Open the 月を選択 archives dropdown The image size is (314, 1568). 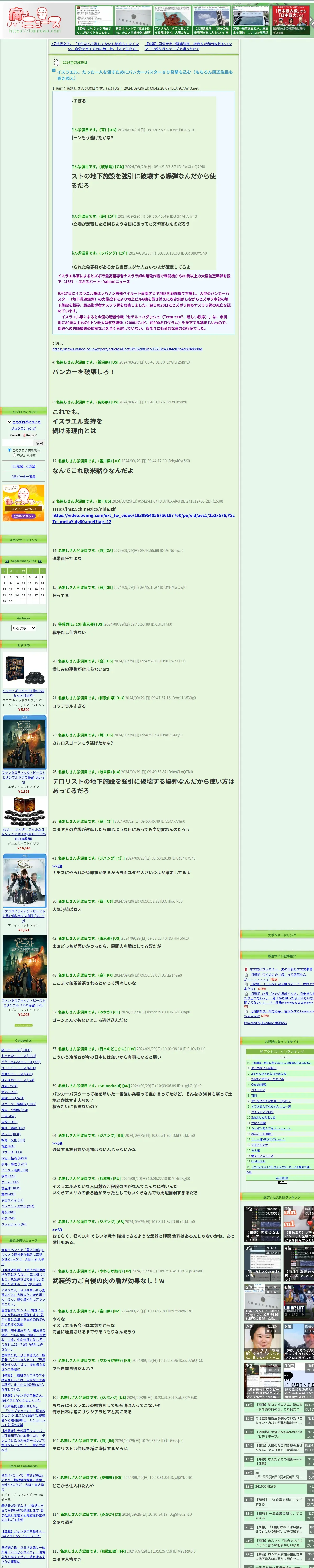coord(23,628)
